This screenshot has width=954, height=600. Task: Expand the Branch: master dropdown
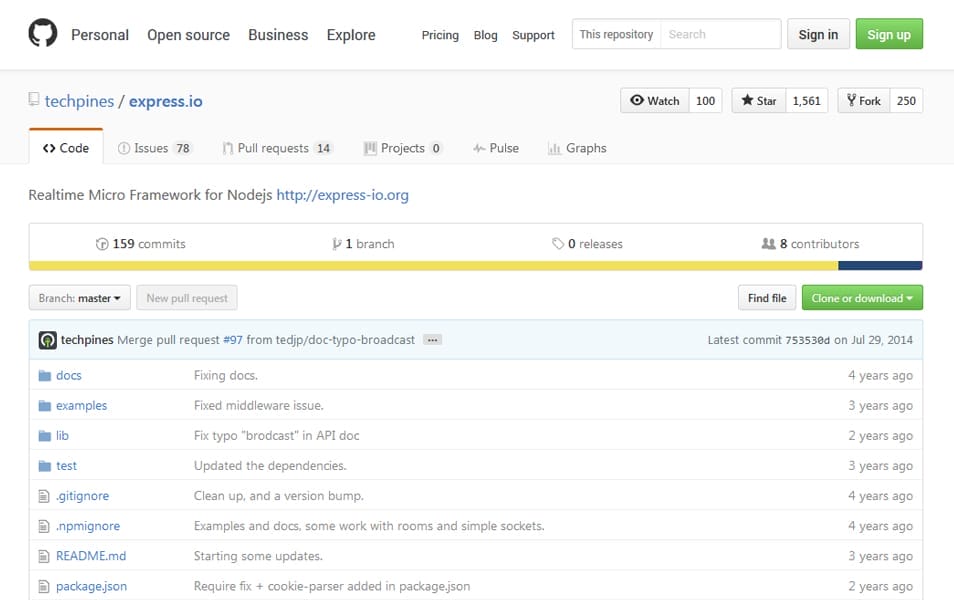80,298
